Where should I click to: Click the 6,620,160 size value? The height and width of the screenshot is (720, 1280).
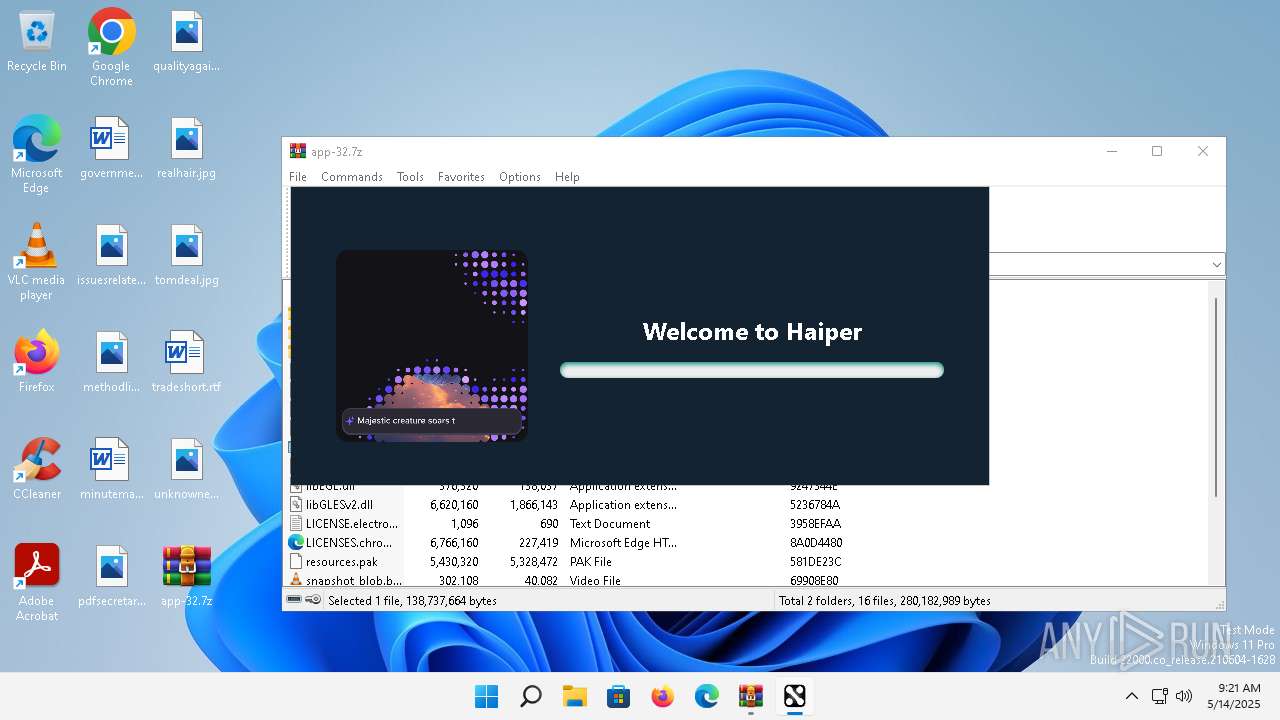click(454, 505)
